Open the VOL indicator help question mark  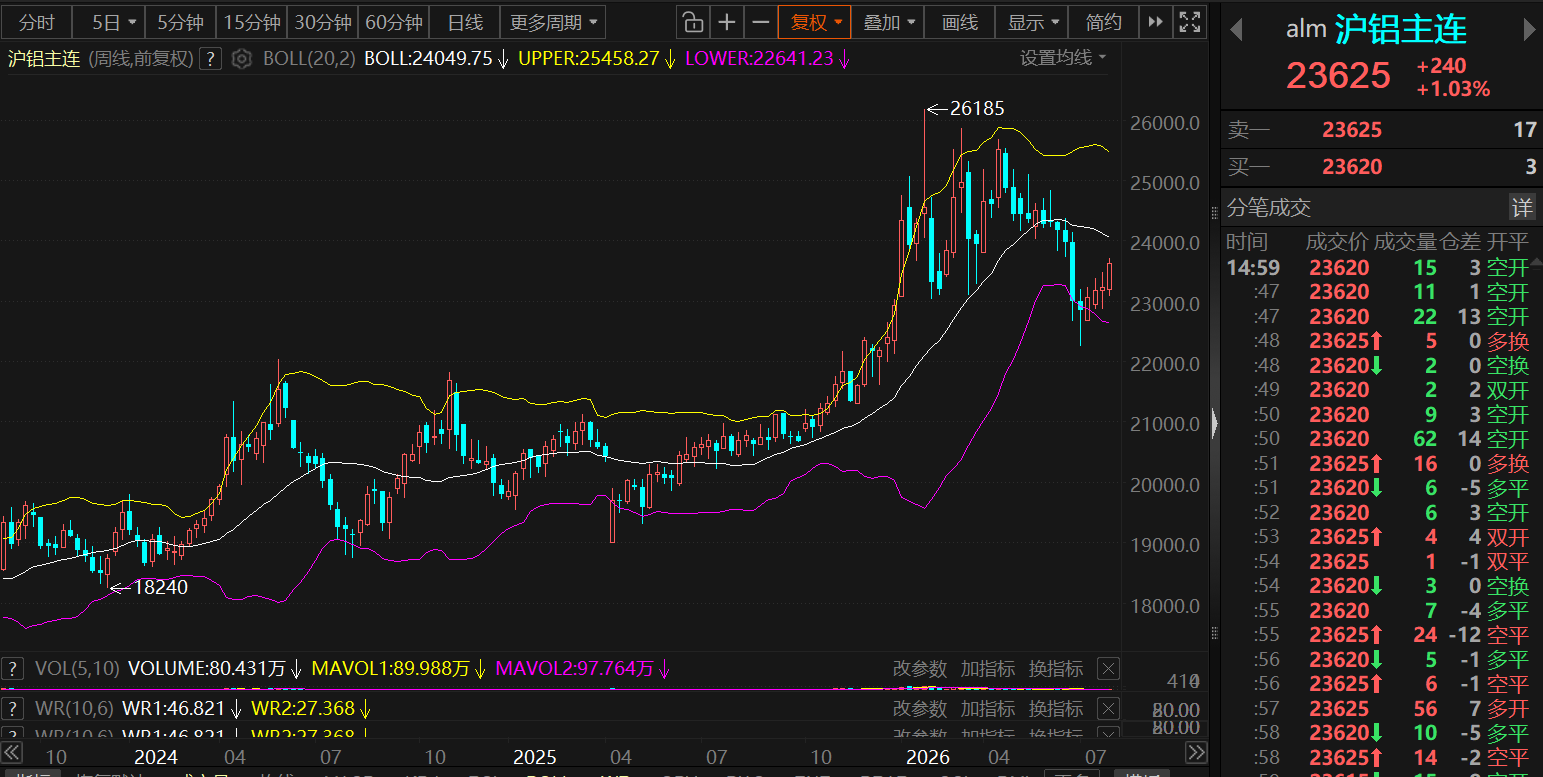14,669
